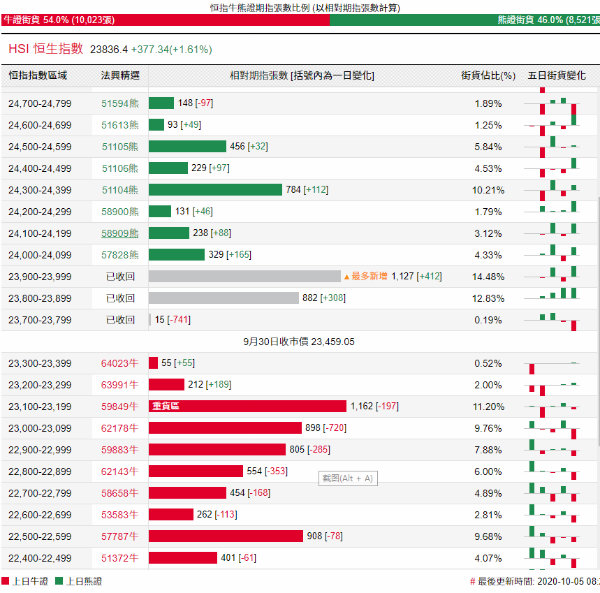Click the 11.20% share value

[x=488, y=407]
